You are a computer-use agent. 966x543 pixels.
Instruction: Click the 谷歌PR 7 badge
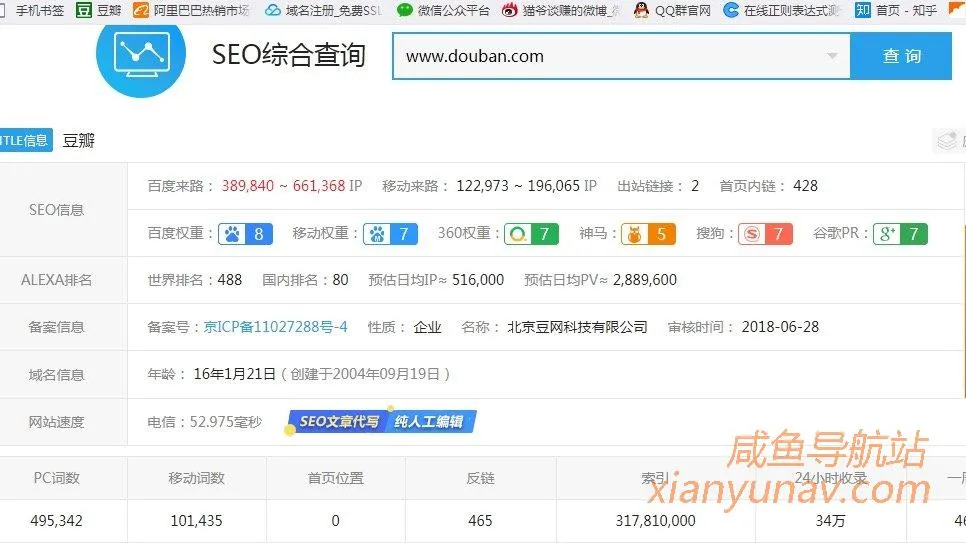point(900,234)
